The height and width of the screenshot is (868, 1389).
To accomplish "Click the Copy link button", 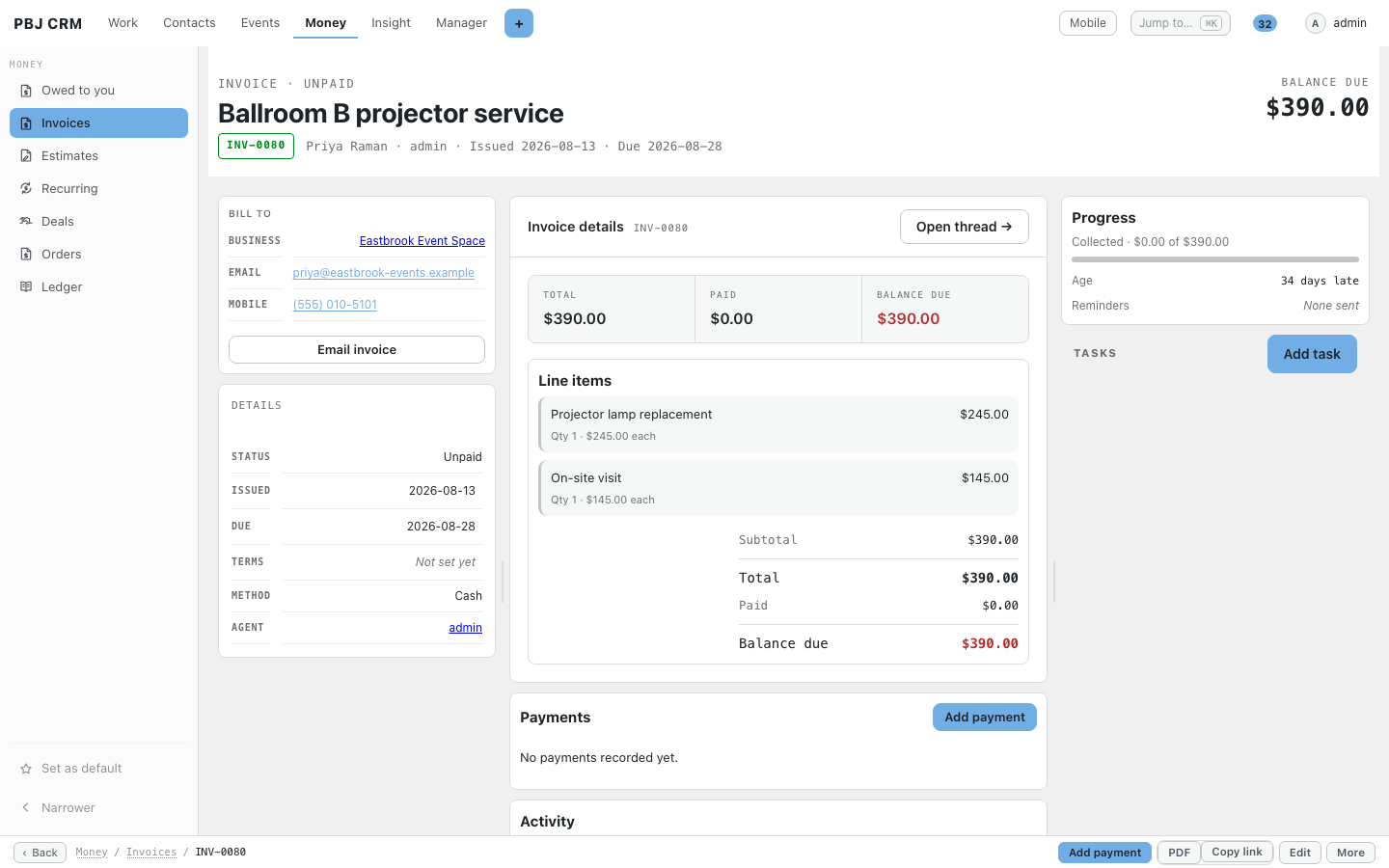I will pyautogui.click(x=1237, y=853).
